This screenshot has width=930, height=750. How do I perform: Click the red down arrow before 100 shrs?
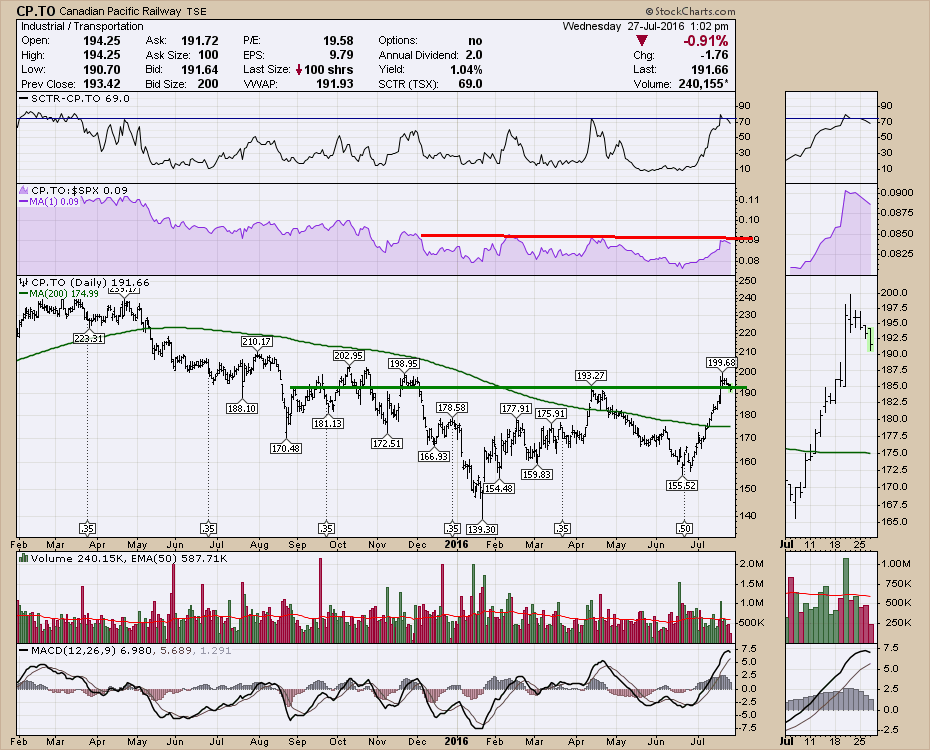pyautogui.click(x=298, y=69)
